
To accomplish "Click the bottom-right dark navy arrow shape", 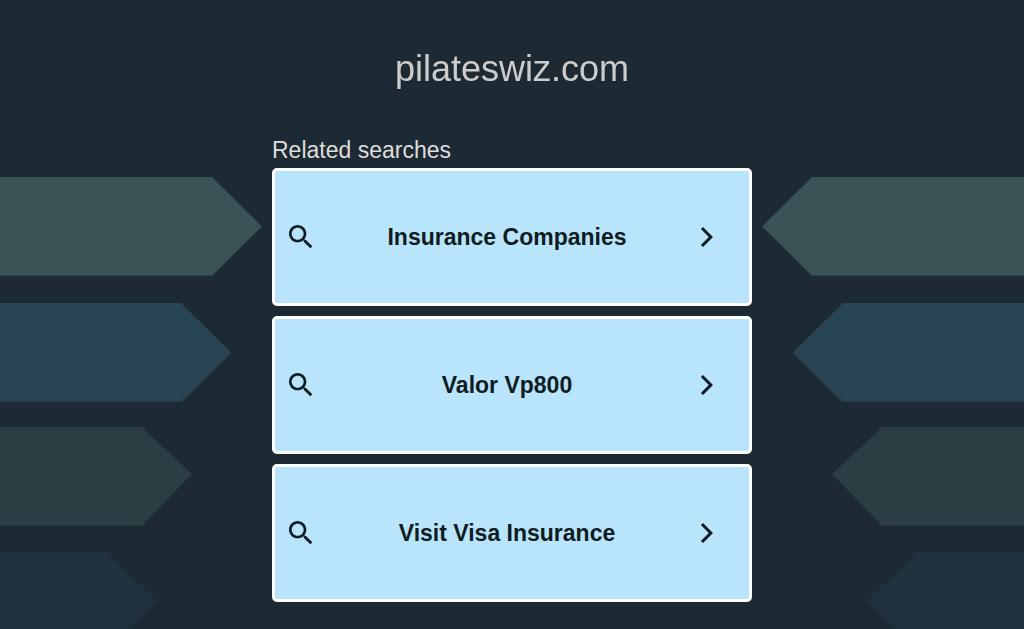I will (960, 592).
